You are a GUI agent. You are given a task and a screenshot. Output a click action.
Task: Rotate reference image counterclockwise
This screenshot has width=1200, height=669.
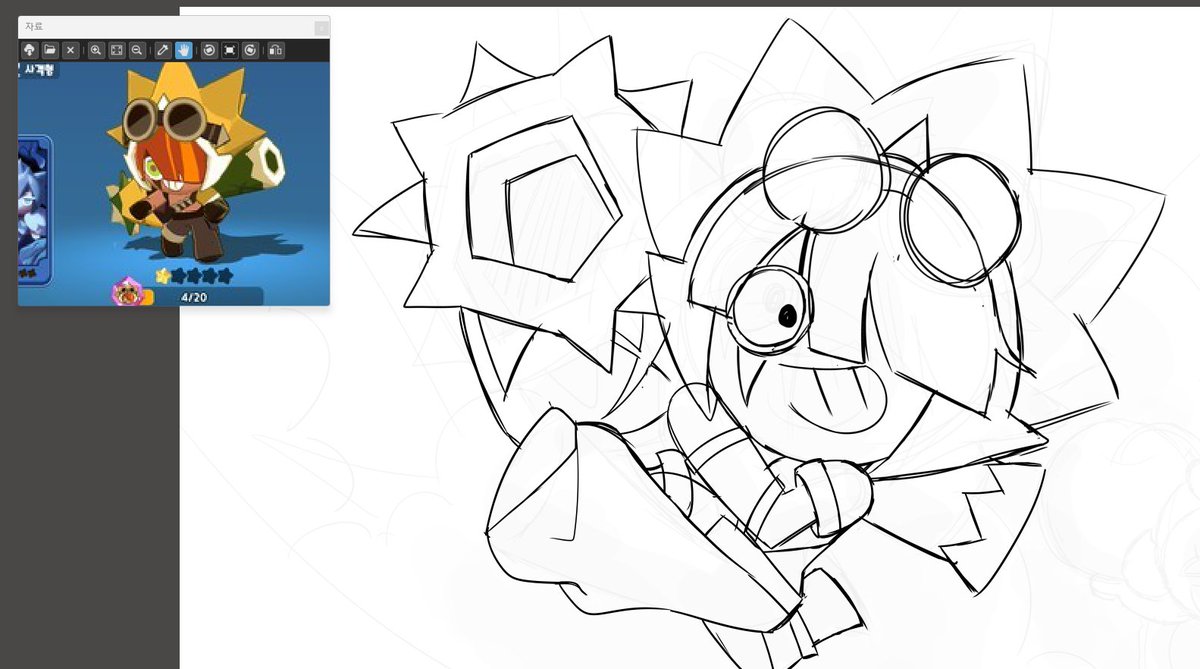tap(209, 50)
